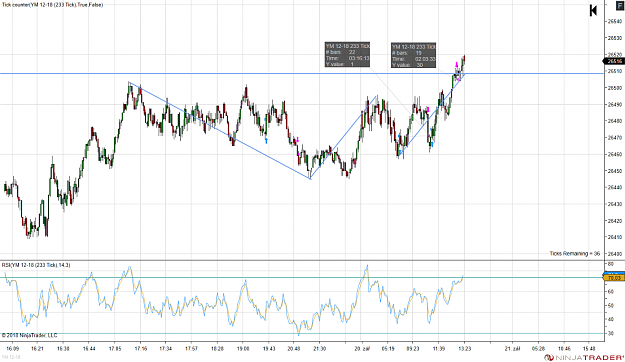Click the 15:48 time axis label

click(589, 348)
